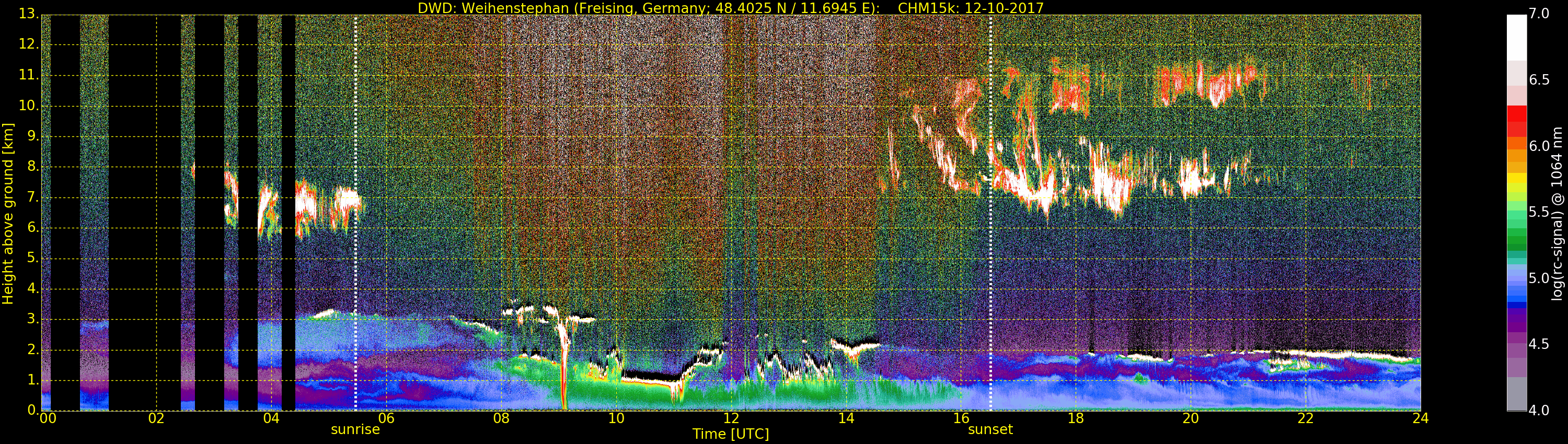Click the height axis tick label '13'
The height and width of the screenshot is (444, 1568).
coord(28,14)
